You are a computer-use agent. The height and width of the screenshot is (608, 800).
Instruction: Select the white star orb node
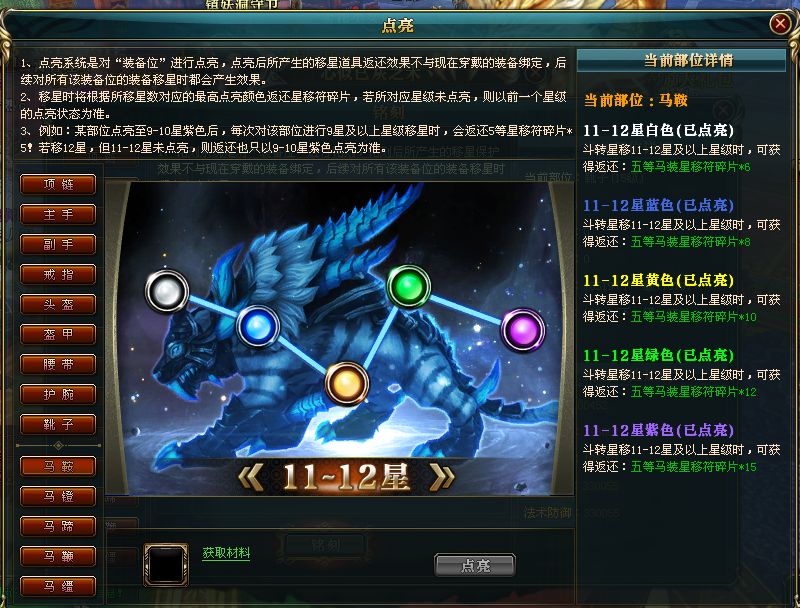[167, 291]
